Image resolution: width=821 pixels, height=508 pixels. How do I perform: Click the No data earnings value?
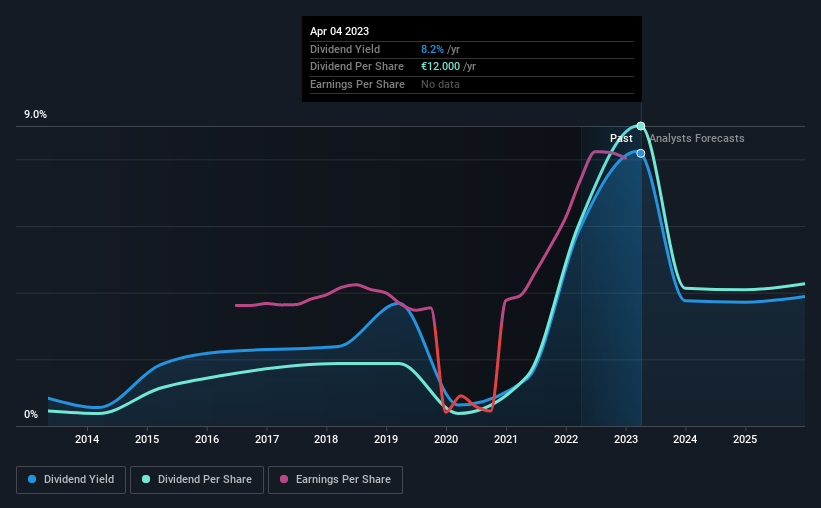click(440, 84)
